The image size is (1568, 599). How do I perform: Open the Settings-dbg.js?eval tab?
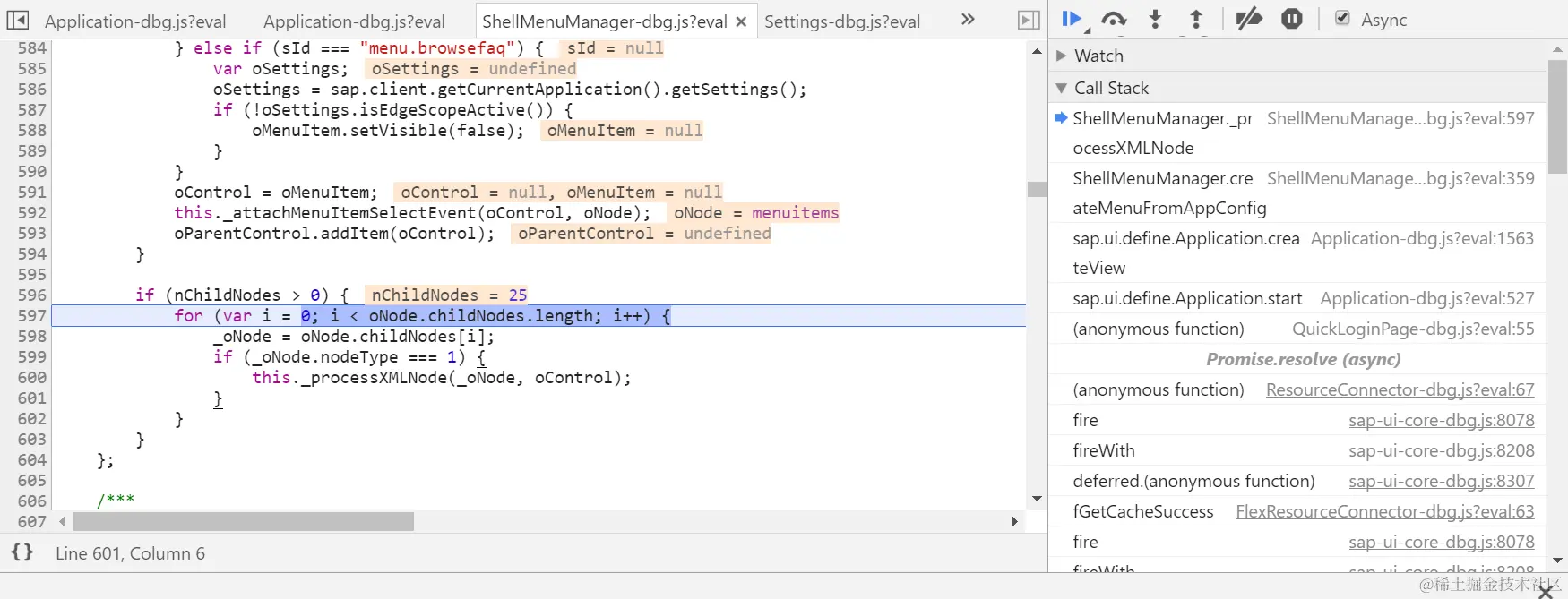coord(842,21)
